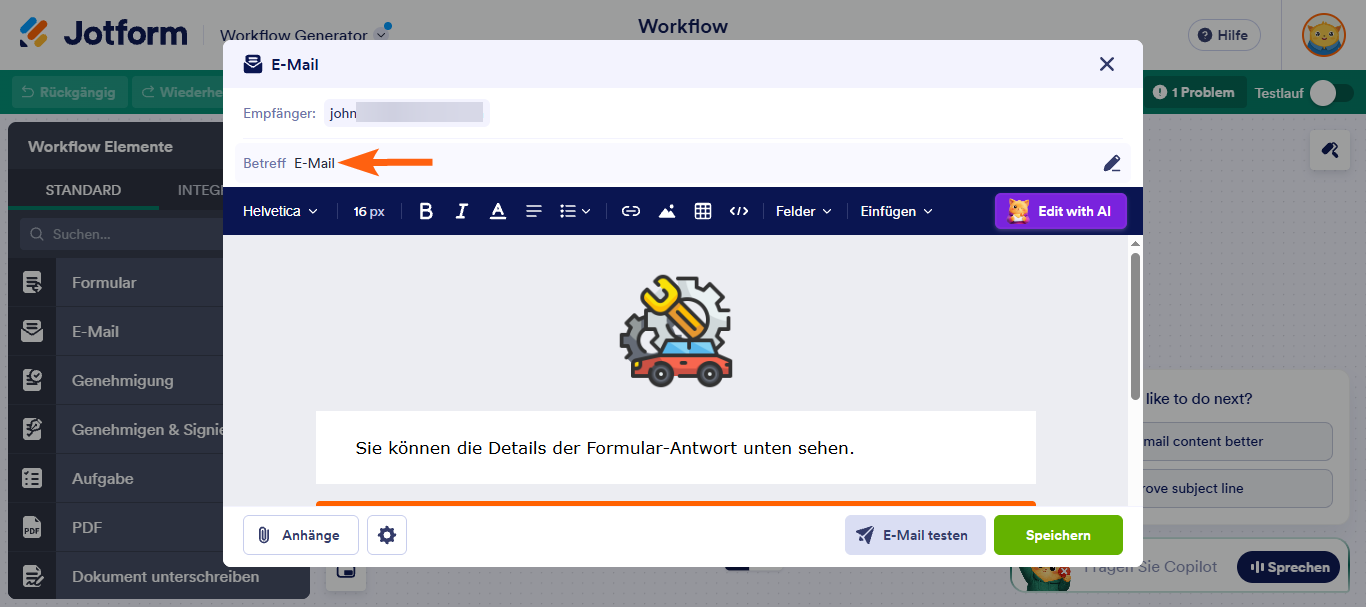
Task: Click the Copilot input field
Action: [x=1150, y=567]
